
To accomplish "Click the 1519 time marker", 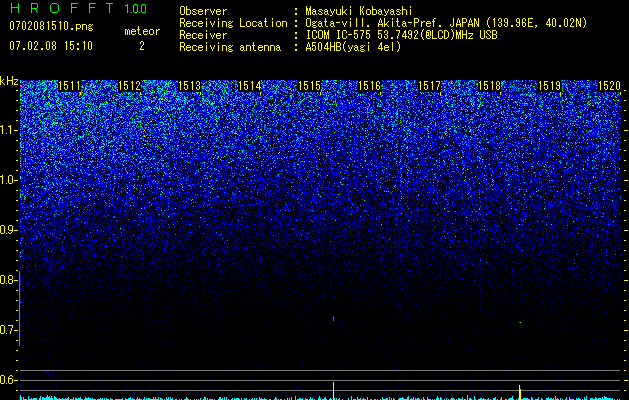I will (x=549, y=86).
